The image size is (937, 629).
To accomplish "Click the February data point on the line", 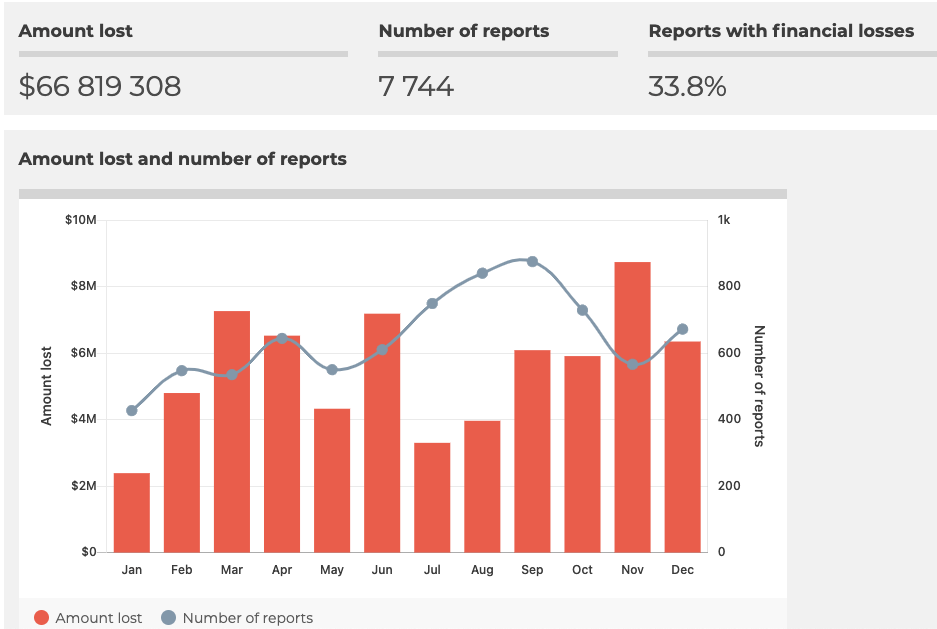I will coord(182,371).
